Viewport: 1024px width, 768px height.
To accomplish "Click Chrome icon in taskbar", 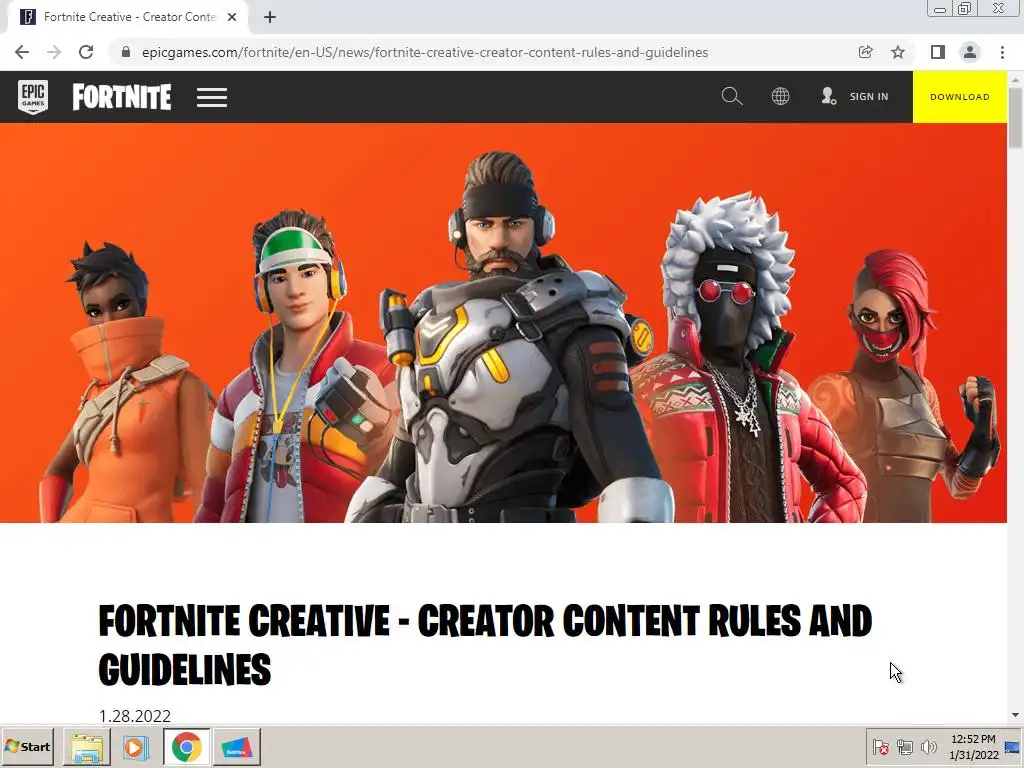I will tap(187, 747).
